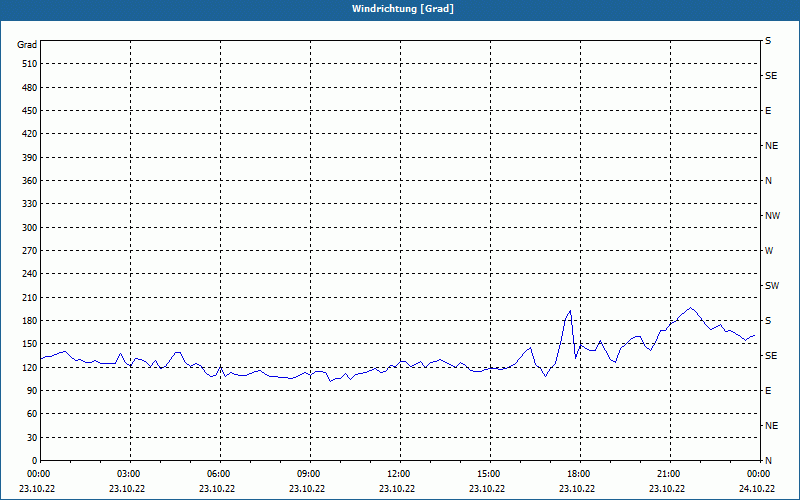Click the 23.10.22 date under 03:00
This screenshot has height=500, width=800.
coord(127,488)
